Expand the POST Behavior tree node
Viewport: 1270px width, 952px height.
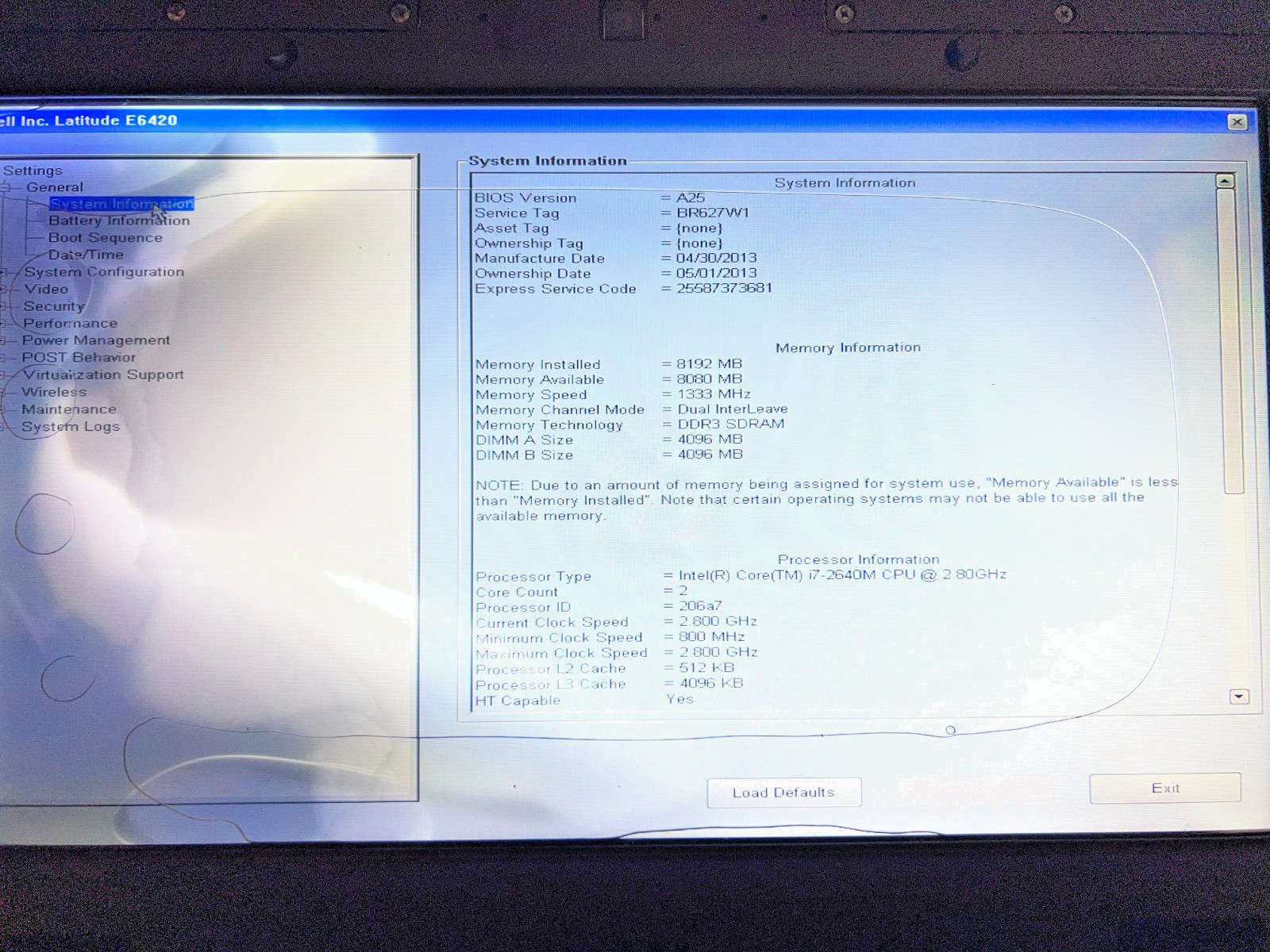(4, 358)
